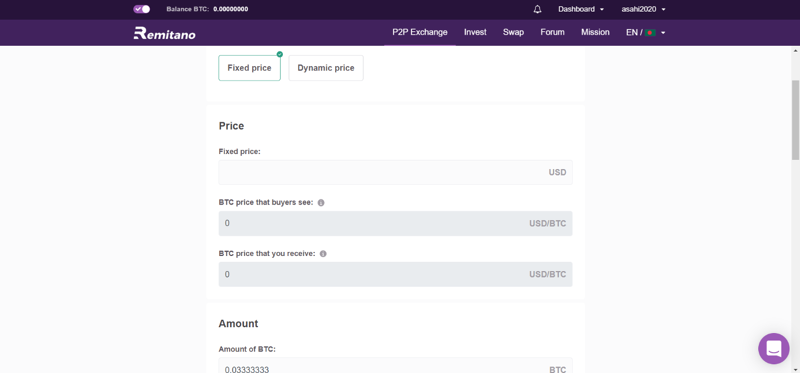800x373 pixels.
Task: Toggle the purple switch near Balance BTC
Action: [x=141, y=9]
